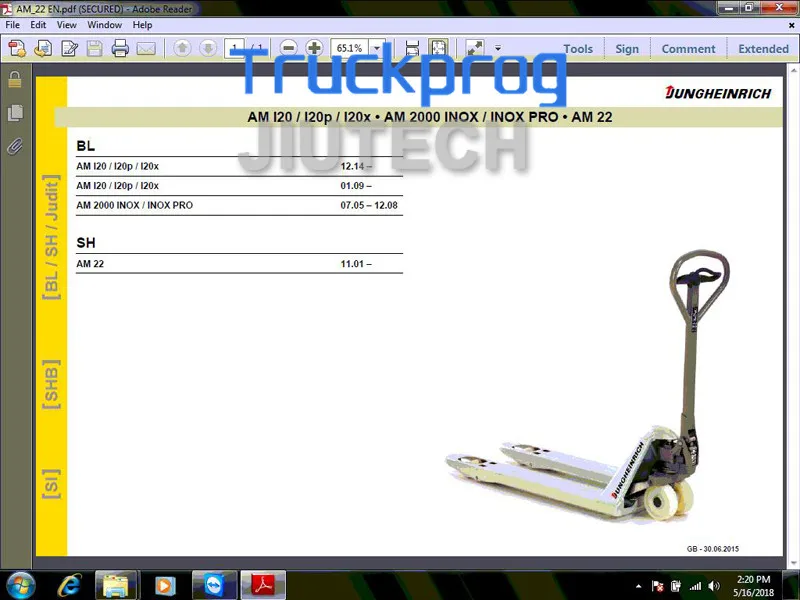Screen dimensions: 800x600
Task: Click the 65.1% zoom value field
Action: tap(349, 48)
